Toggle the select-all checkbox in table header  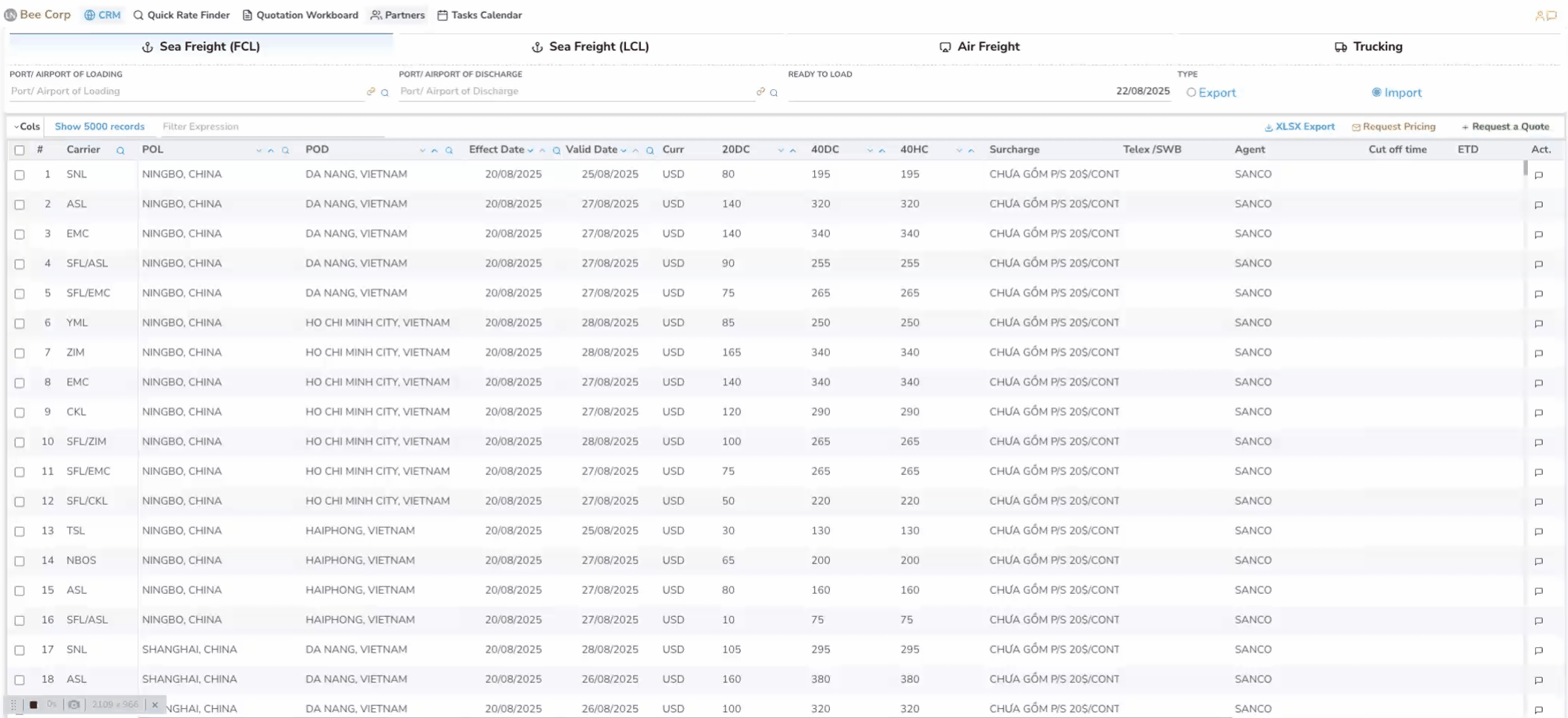pyautogui.click(x=19, y=150)
